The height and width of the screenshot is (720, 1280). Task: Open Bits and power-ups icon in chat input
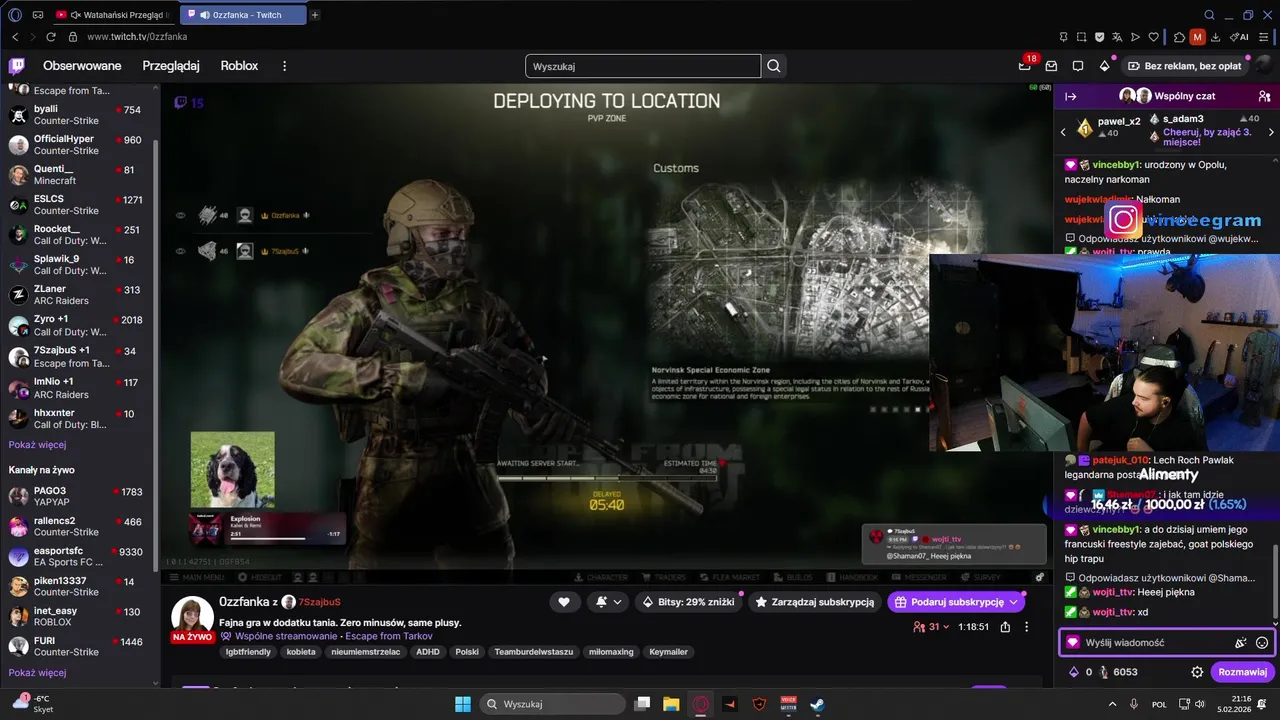click(x=1241, y=643)
